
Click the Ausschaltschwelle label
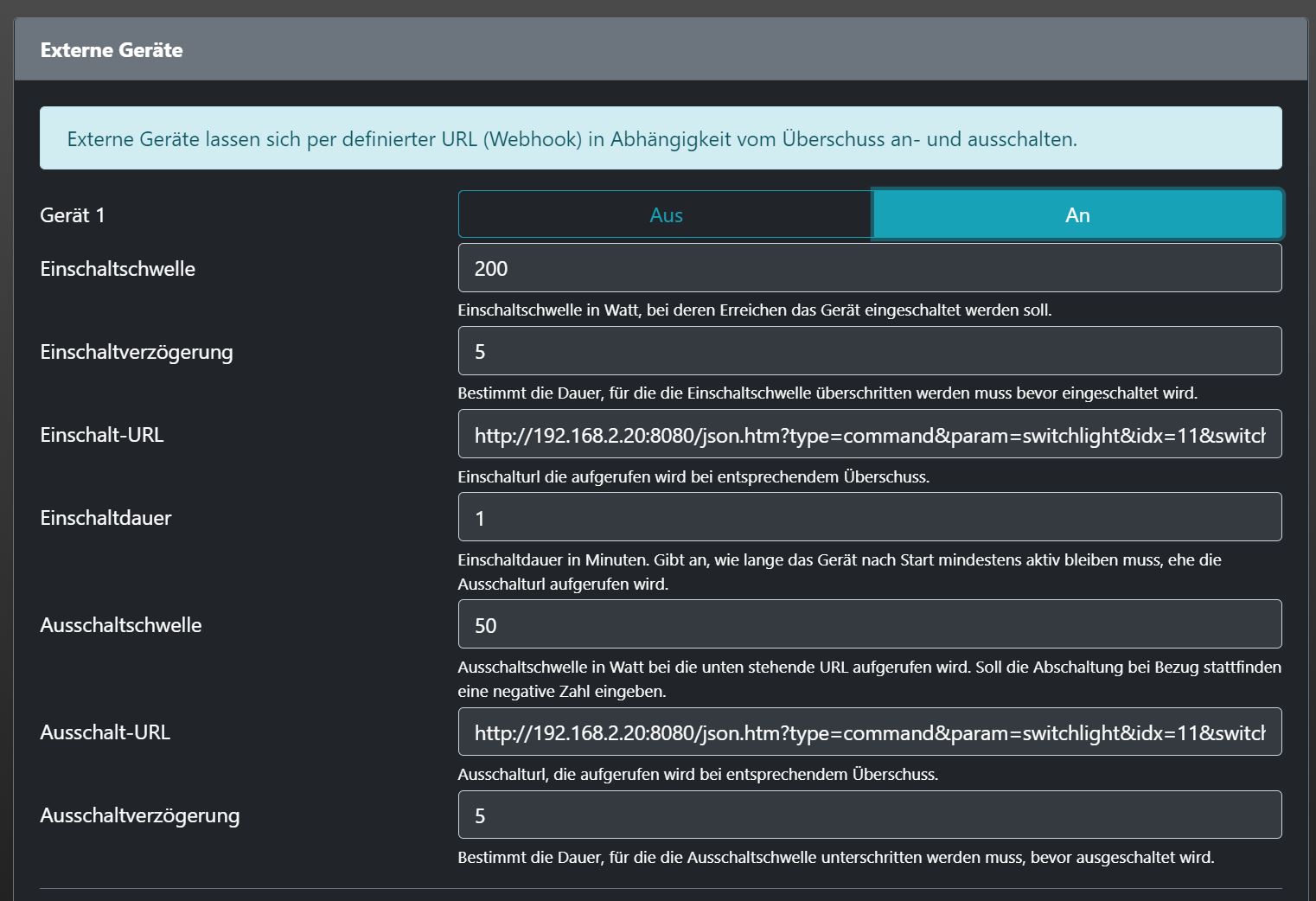point(121,625)
